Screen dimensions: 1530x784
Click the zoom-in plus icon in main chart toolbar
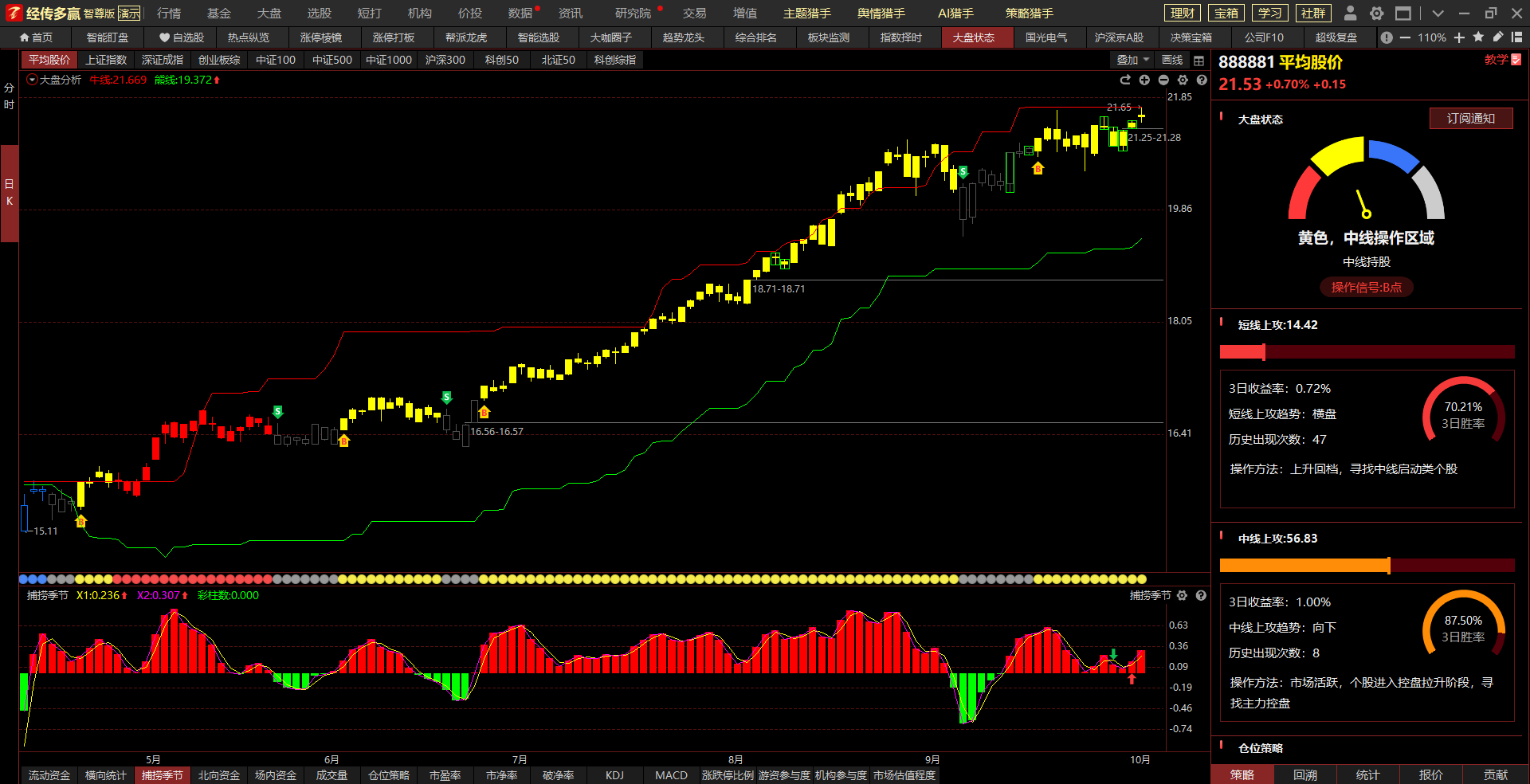[x=1144, y=80]
